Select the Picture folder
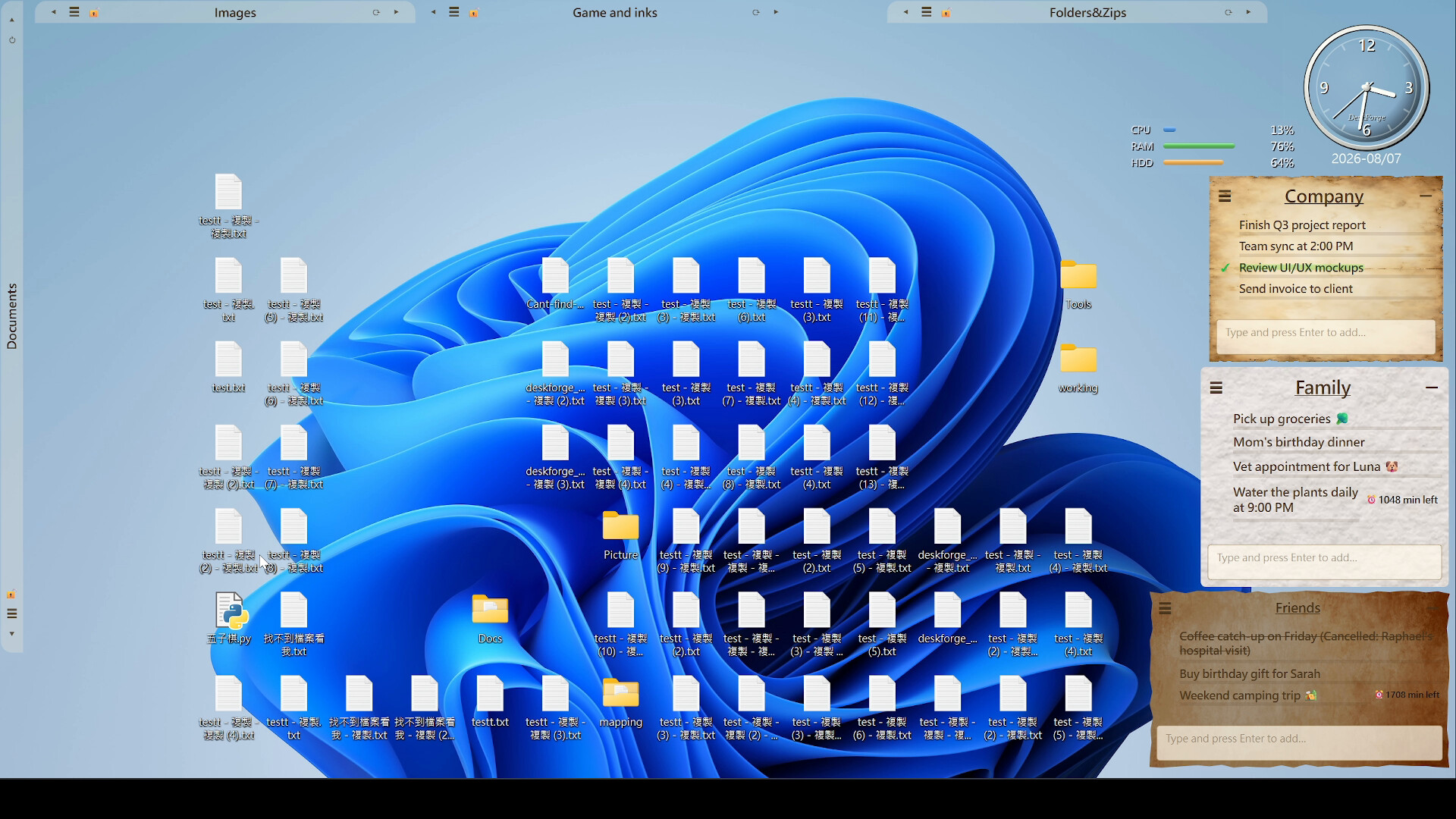 pyautogui.click(x=620, y=535)
